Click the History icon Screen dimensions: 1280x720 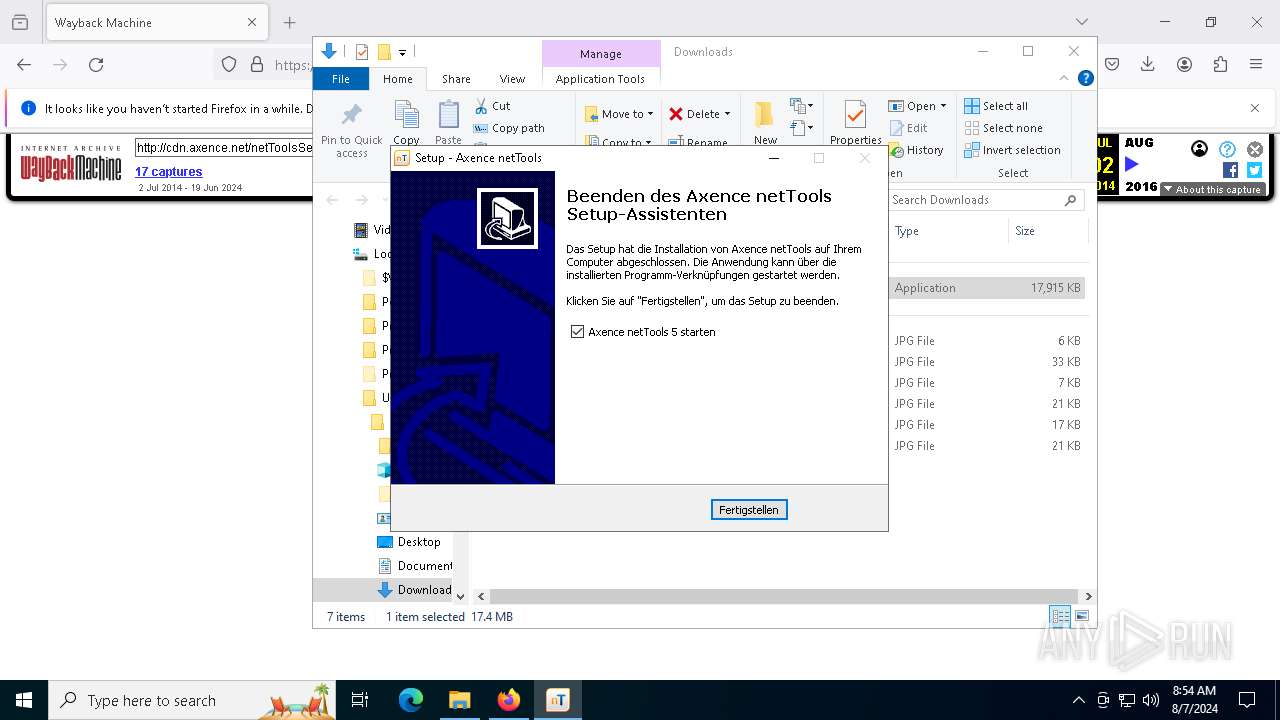pos(896,150)
